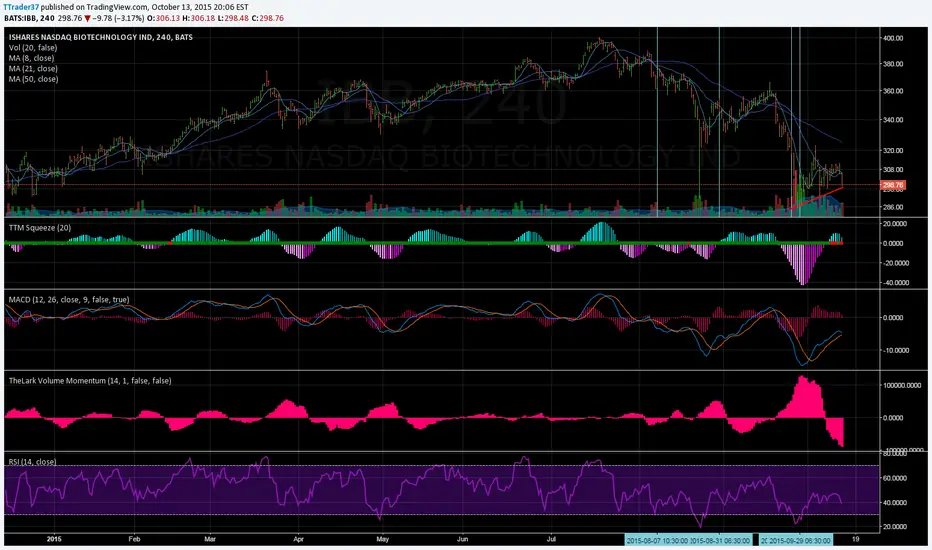Click the 40.0000 value on RSI axis
The height and width of the screenshot is (550, 932).
(x=895, y=503)
